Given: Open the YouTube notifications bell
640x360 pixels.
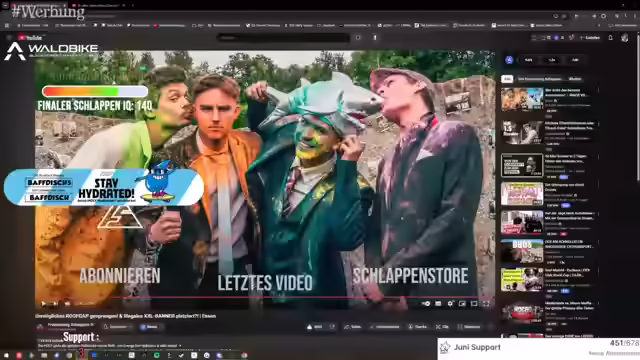Looking at the screenshot, I should [x=611, y=38].
